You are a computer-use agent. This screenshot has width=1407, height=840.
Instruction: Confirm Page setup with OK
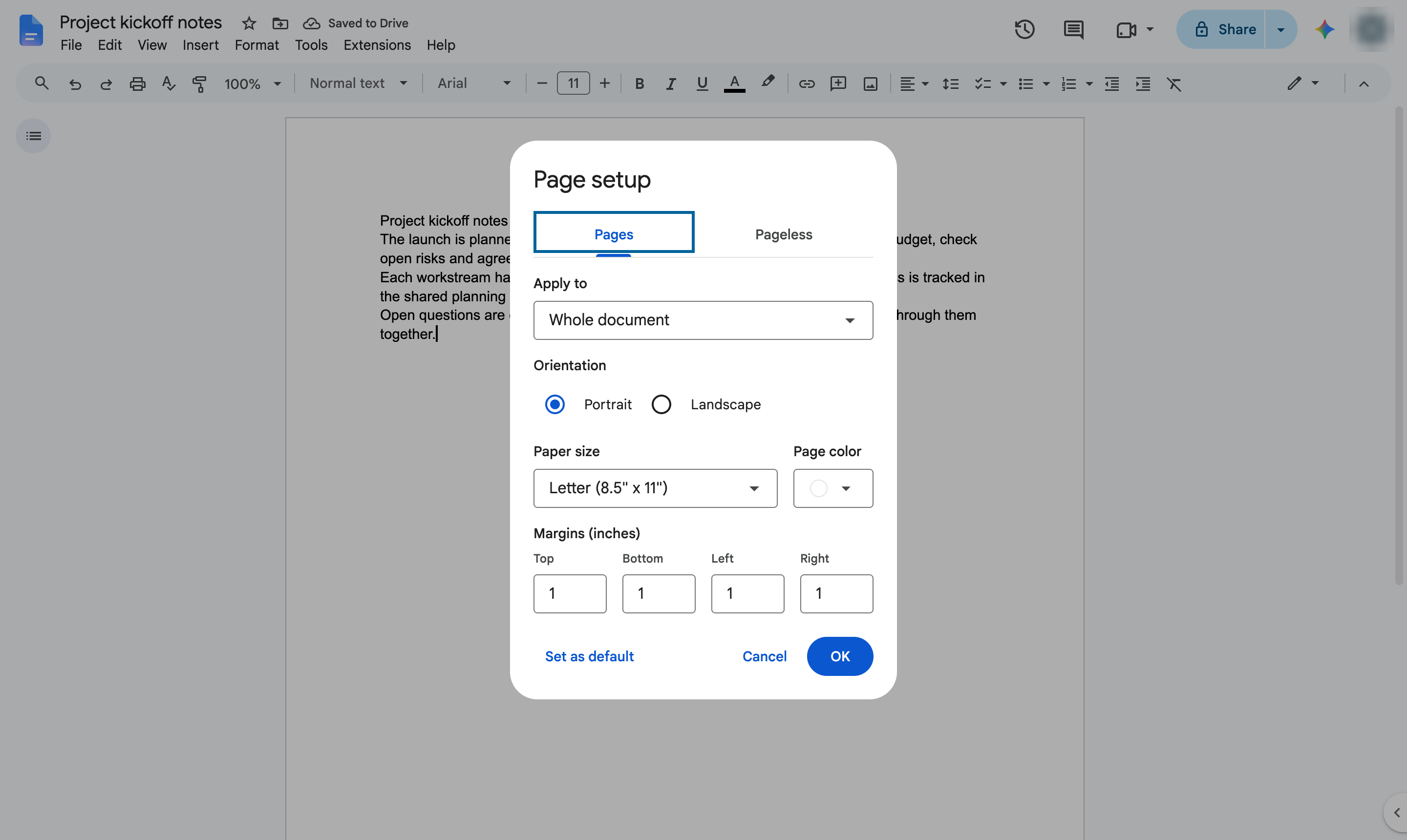(840, 656)
